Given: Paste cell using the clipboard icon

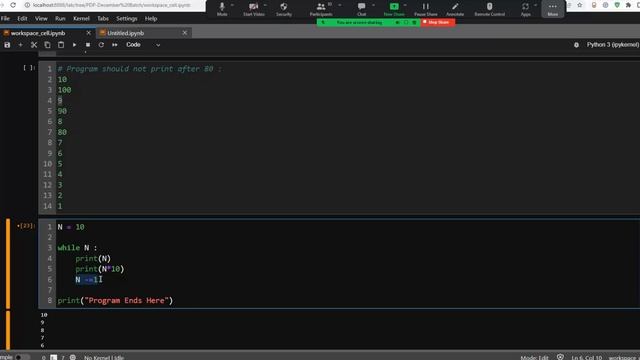Looking at the screenshot, I should pyautogui.click(x=61, y=45).
